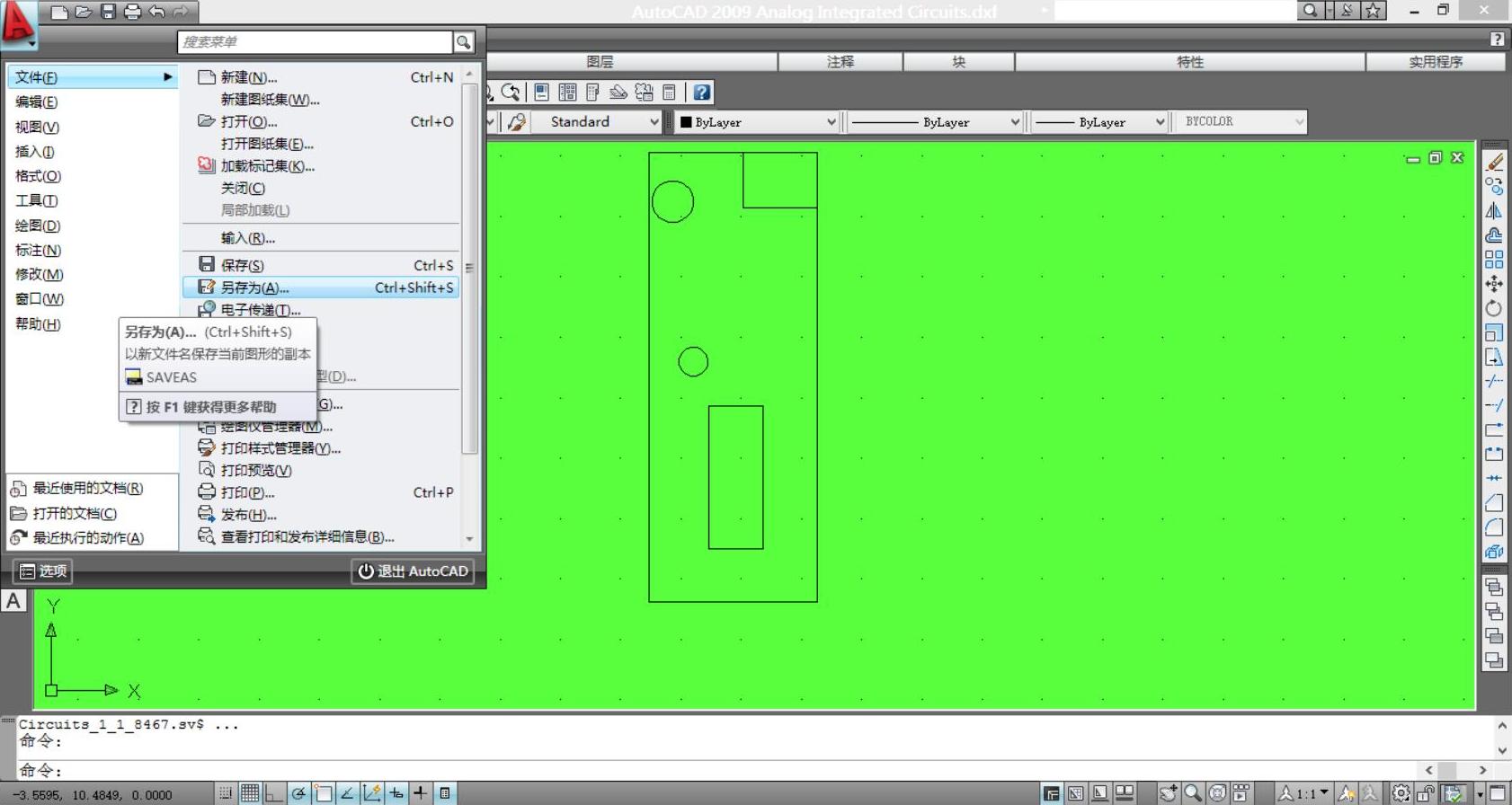1512x805 pixels.
Task: Open the 编辑(E) menu
Action: [x=36, y=102]
